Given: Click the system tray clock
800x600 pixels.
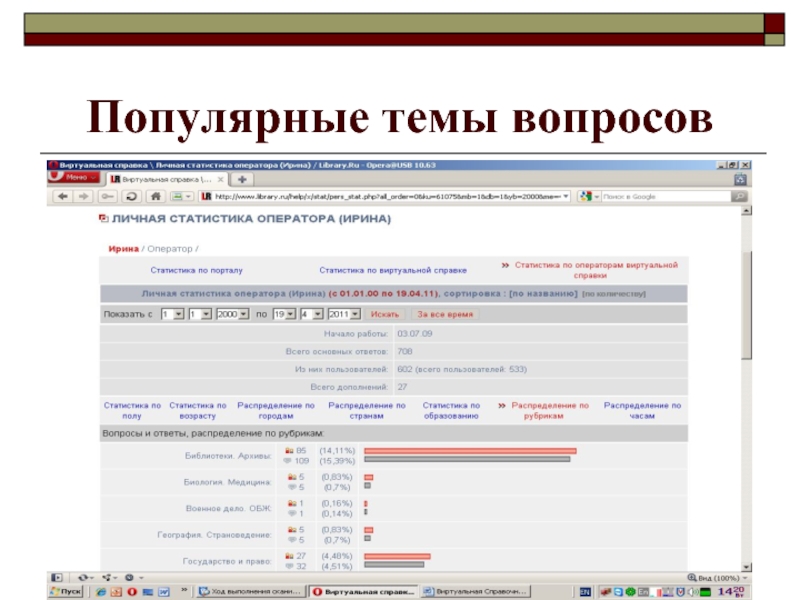Looking at the screenshot, I should [x=731, y=592].
